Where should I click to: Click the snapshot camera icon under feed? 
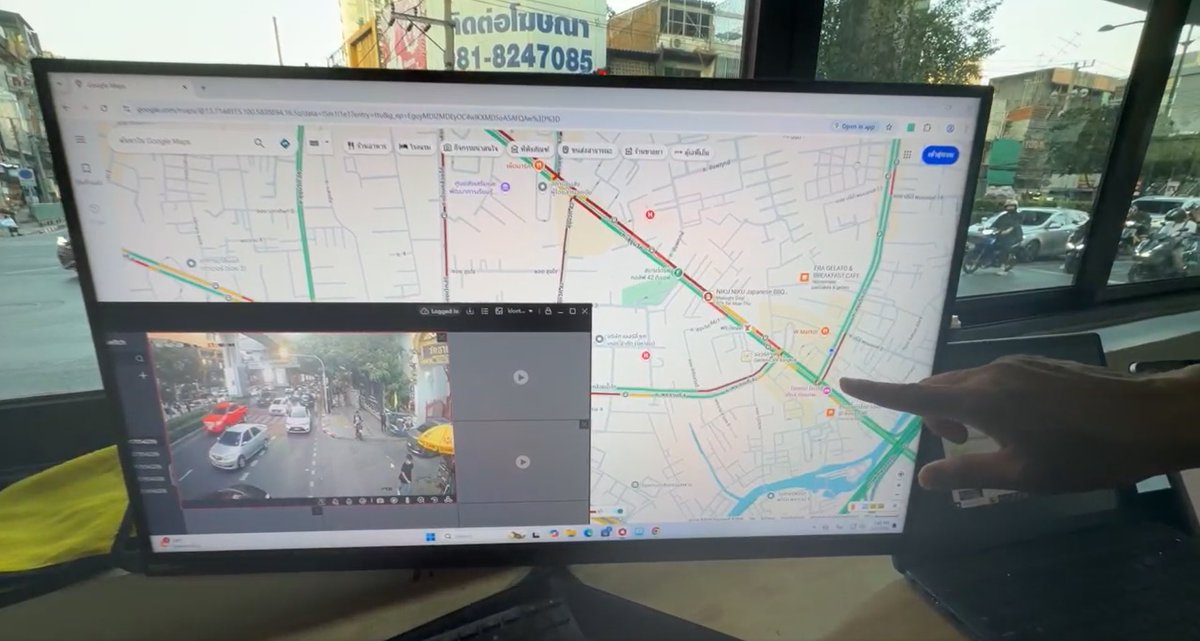pyautogui.click(x=380, y=500)
